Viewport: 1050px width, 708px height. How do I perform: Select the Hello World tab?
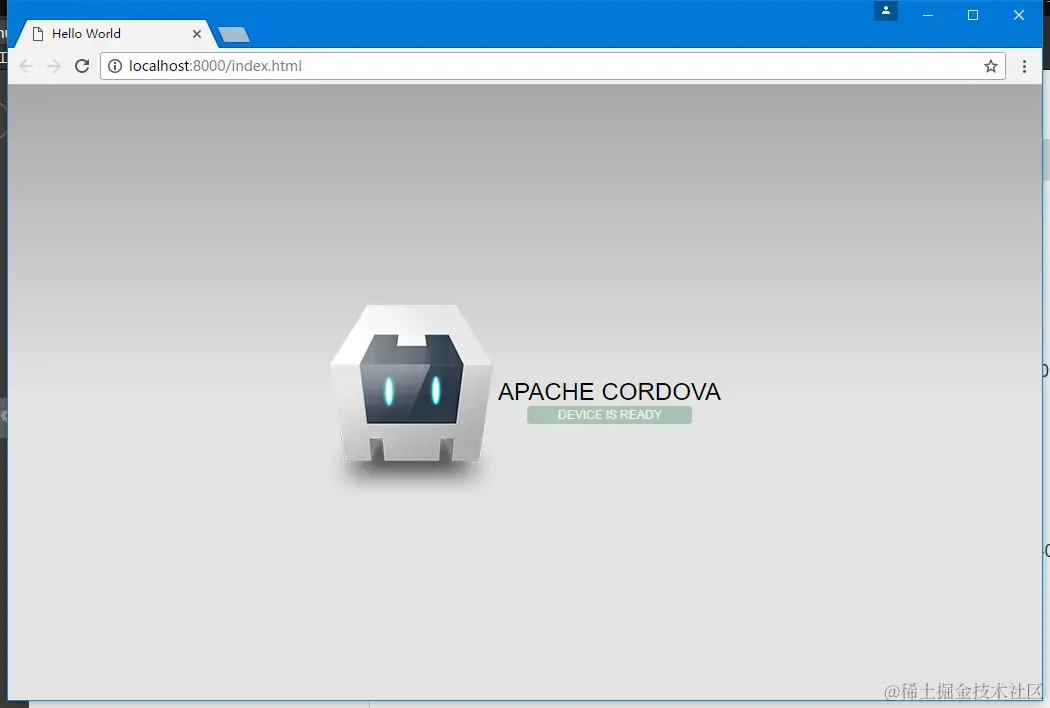[117, 33]
